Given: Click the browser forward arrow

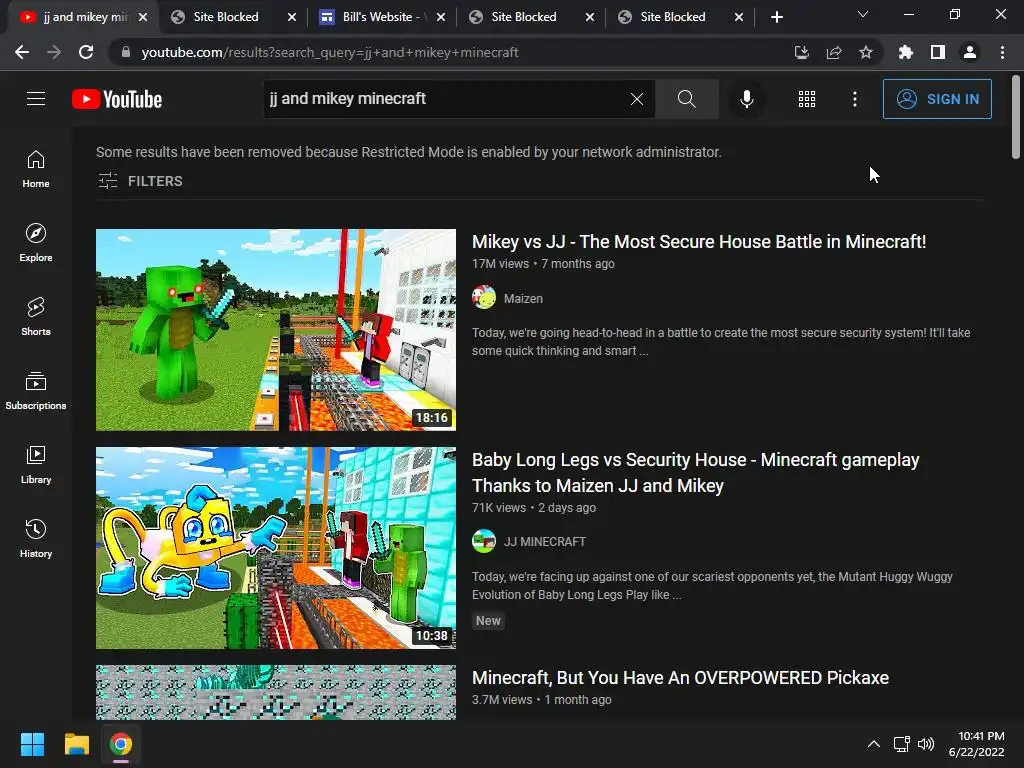Looking at the screenshot, I should (54, 52).
